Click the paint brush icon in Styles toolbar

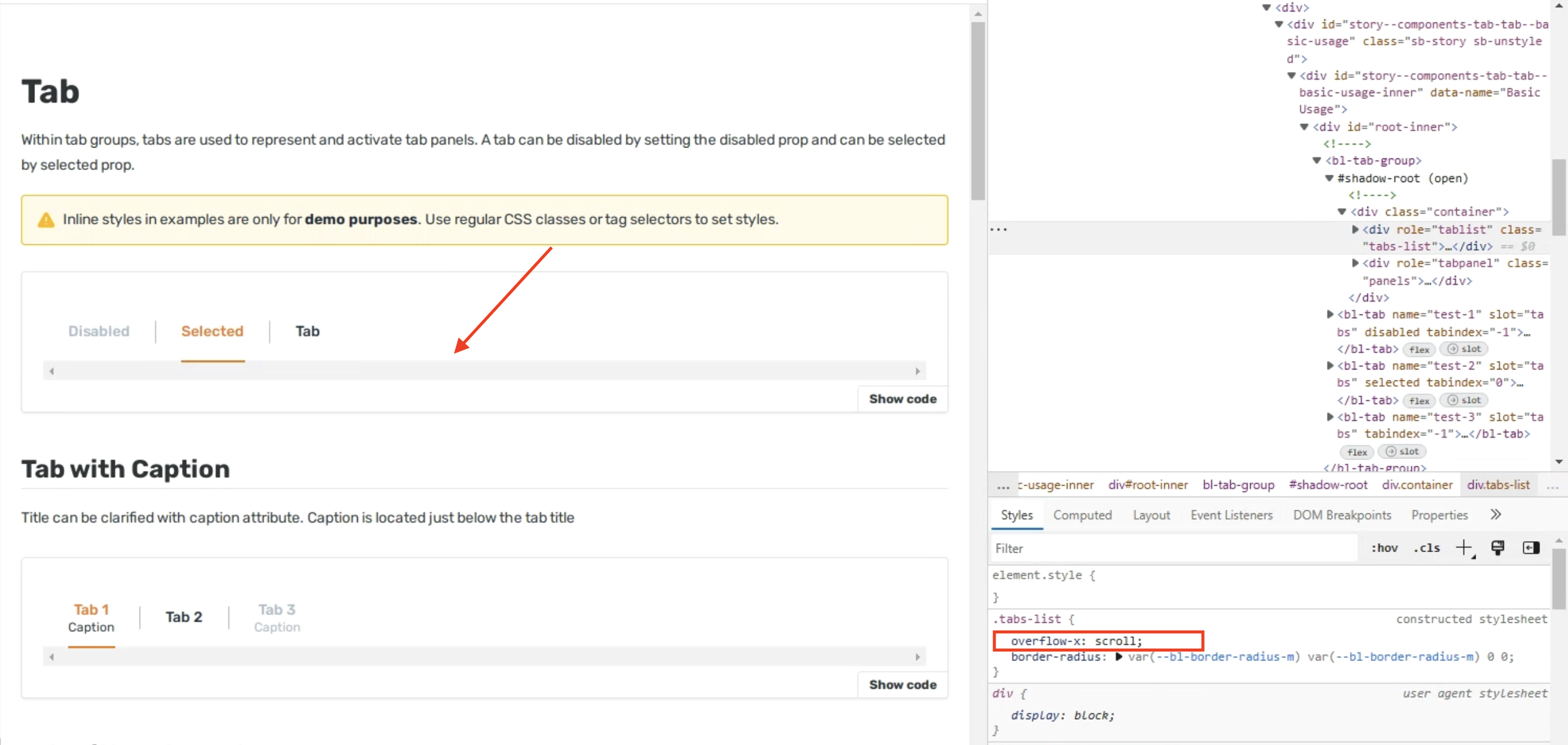point(1498,548)
